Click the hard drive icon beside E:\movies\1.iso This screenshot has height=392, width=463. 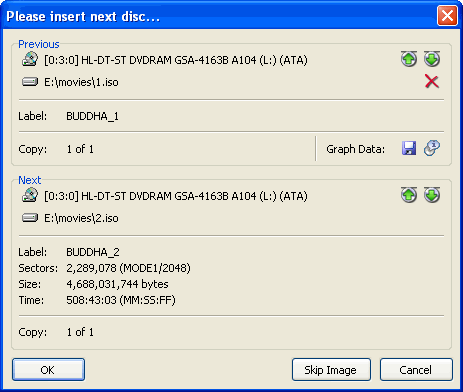[30, 82]
